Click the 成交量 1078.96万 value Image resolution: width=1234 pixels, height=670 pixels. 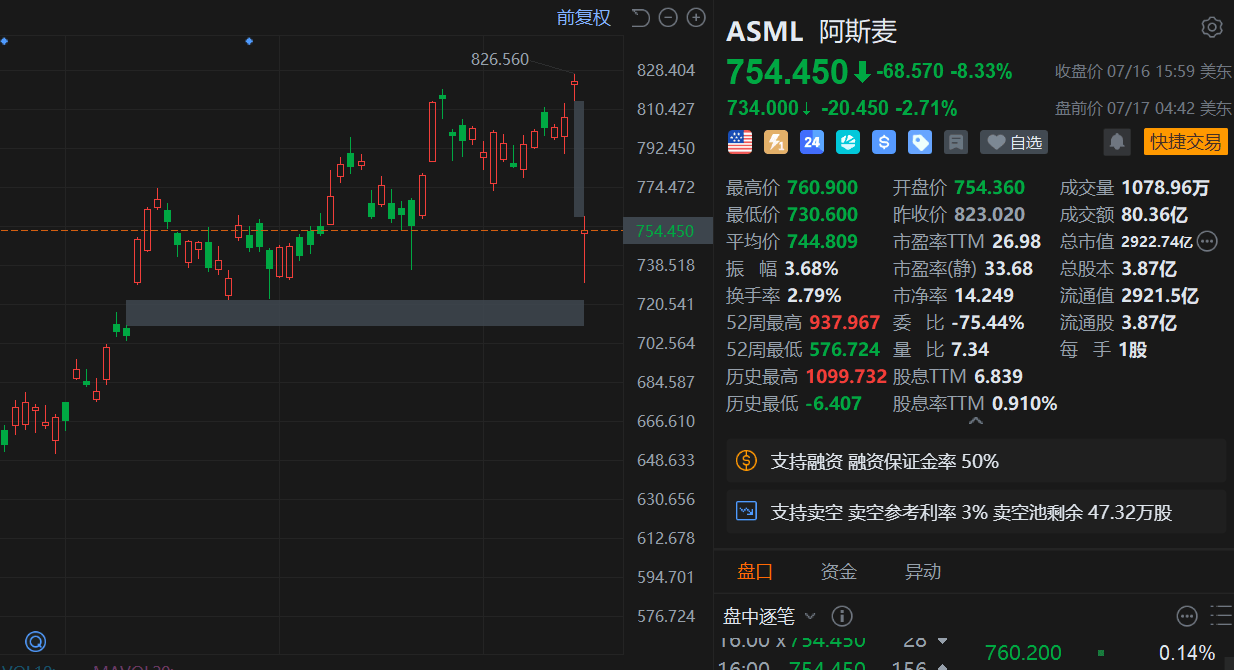point(1165,187)
